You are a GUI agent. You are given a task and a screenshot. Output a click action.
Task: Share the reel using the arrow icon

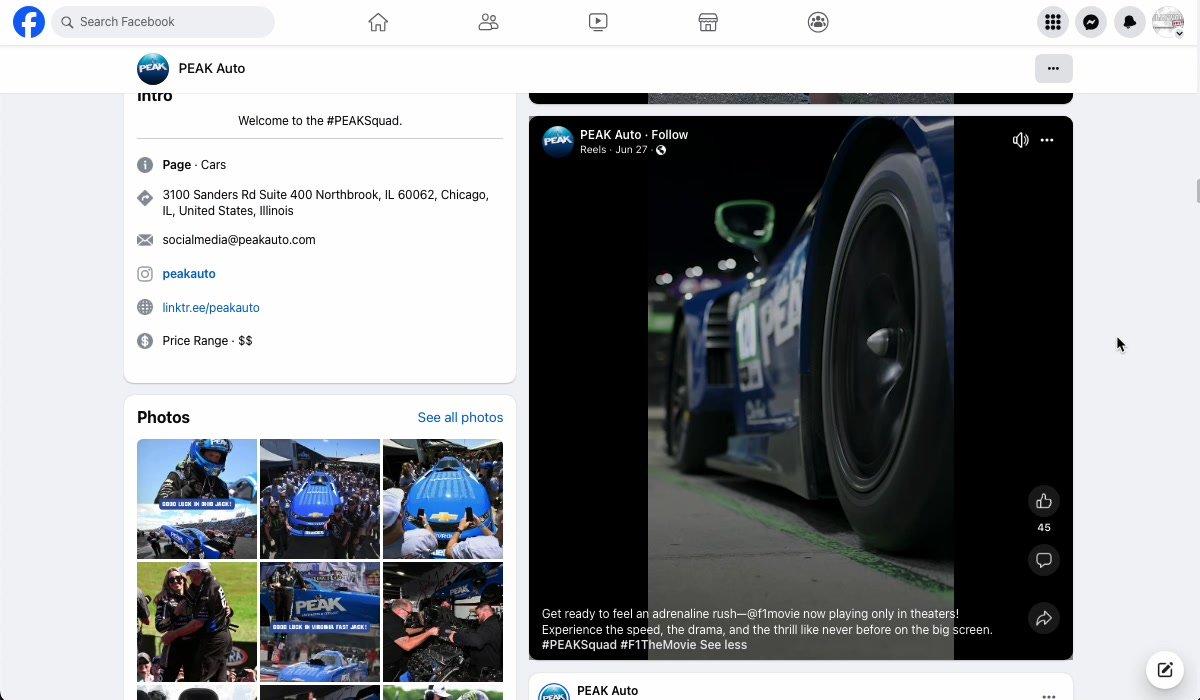[1044, 619]
